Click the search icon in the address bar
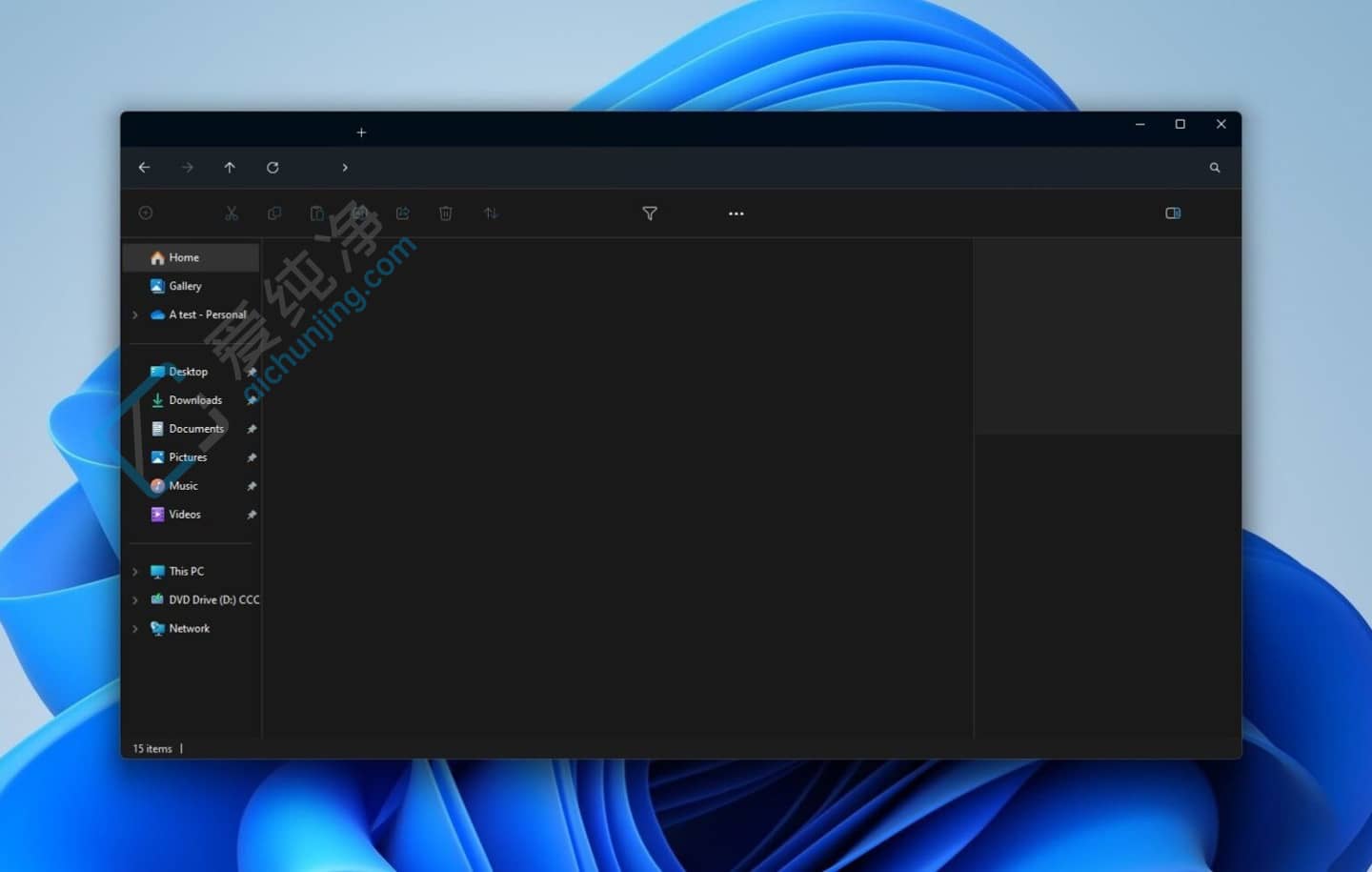 coord(1214,167)
